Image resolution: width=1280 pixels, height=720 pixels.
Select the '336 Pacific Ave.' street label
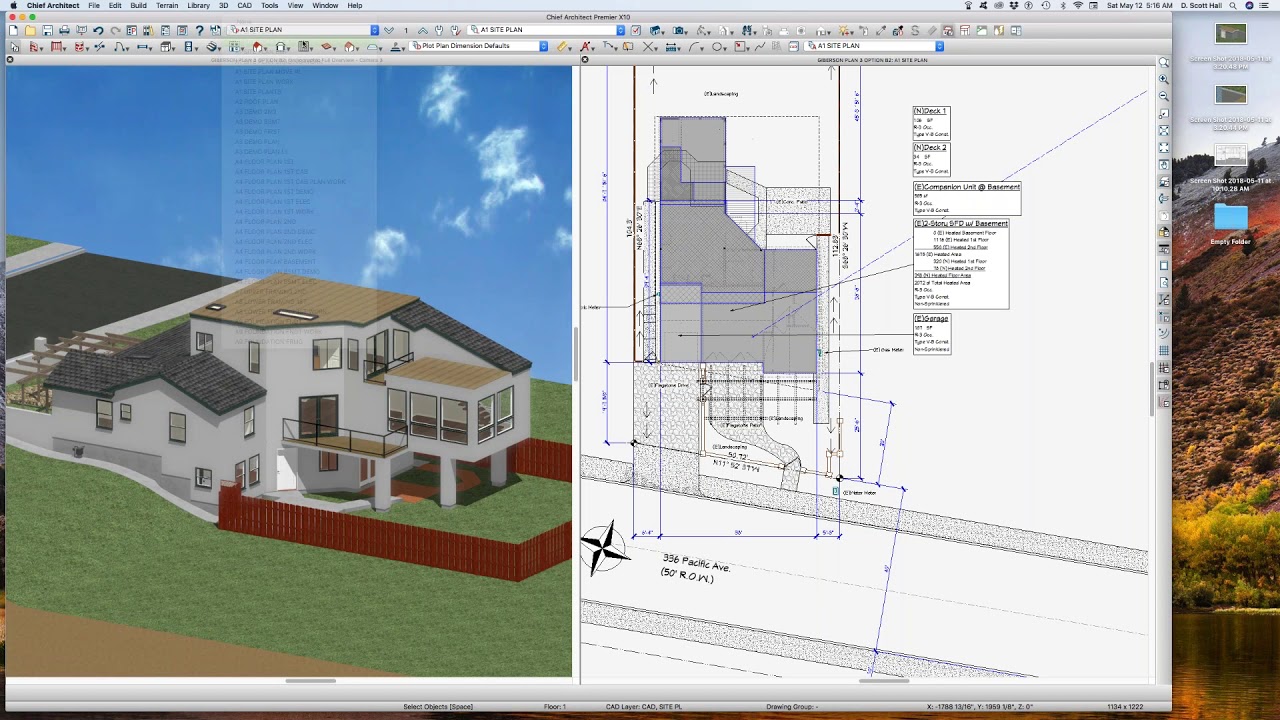697,563
